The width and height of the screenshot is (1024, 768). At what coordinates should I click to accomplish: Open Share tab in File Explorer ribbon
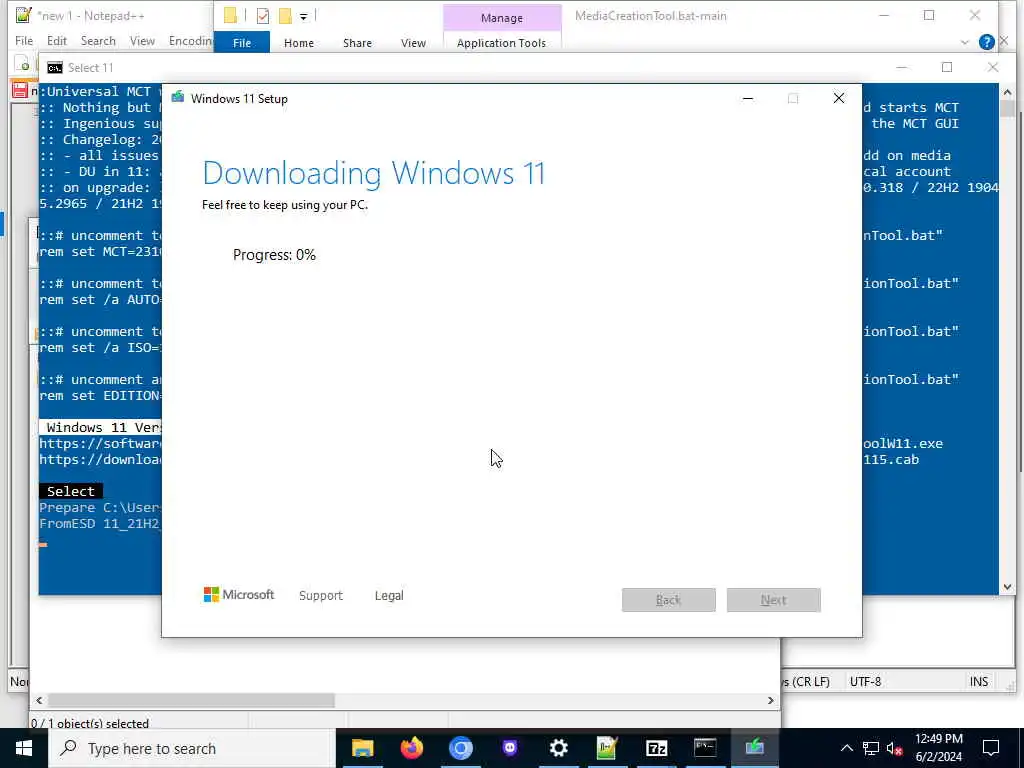(357, 42)
